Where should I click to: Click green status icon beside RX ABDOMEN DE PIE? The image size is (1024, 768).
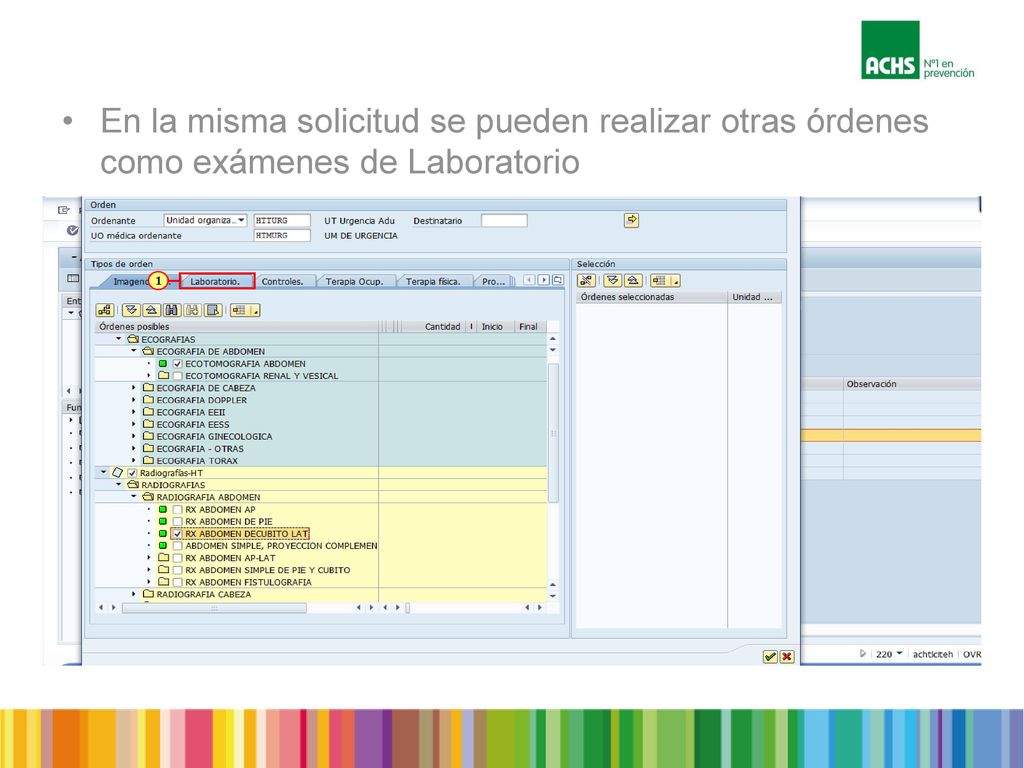pyautogui.click(x=163, y=521)
